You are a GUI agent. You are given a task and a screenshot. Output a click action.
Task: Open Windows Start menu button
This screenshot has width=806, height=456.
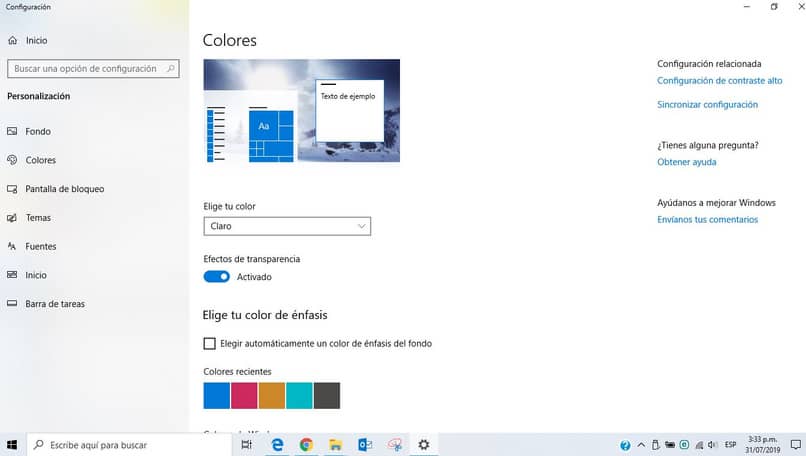point(12,445)
